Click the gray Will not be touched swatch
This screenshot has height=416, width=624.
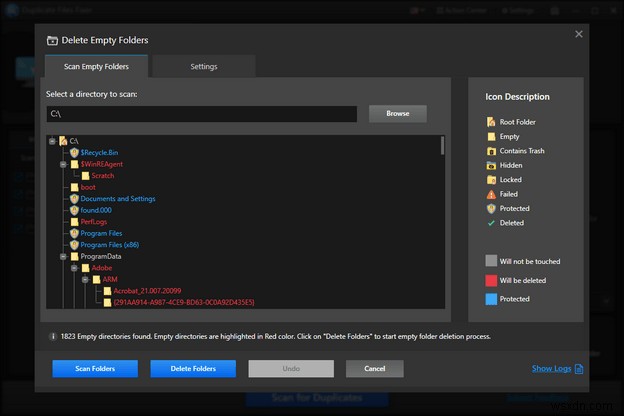pyautogui.click(x=491, y=261)
